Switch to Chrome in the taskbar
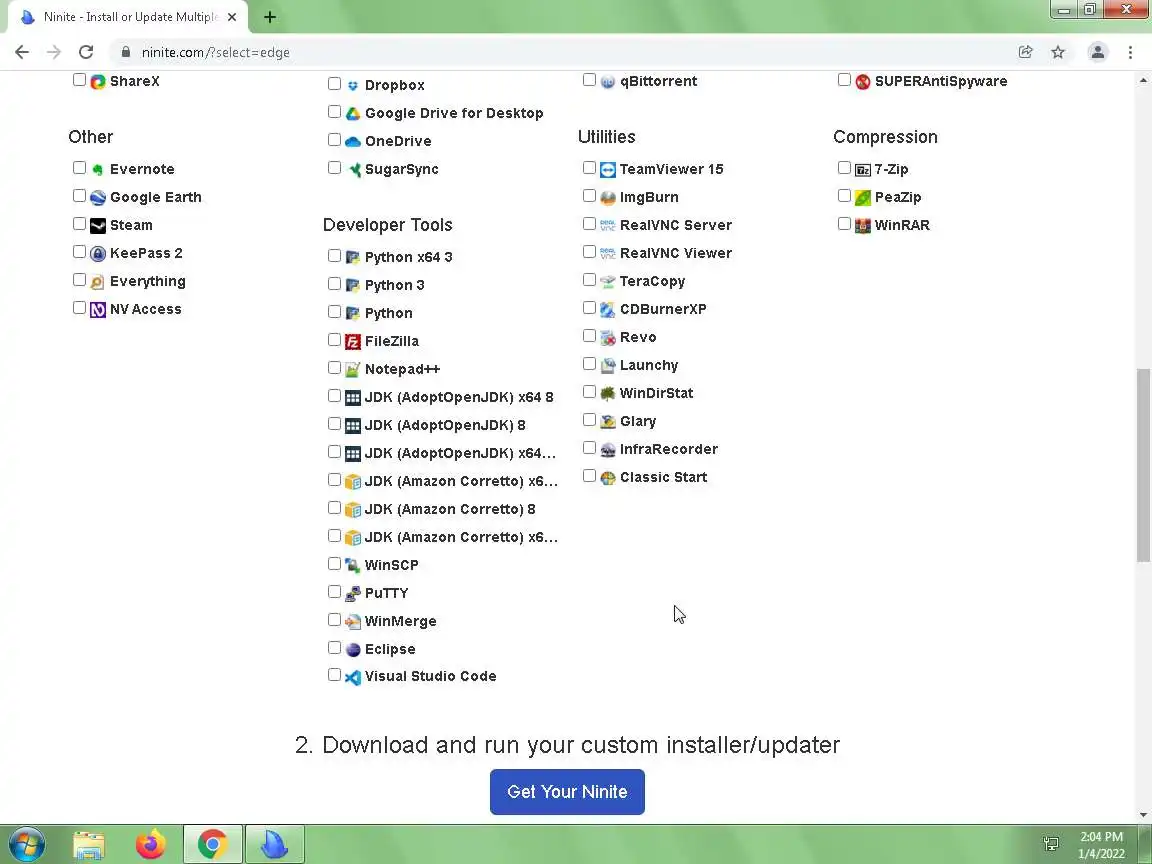This screenshot has width=1152, height=864. (x=212, y=845)
